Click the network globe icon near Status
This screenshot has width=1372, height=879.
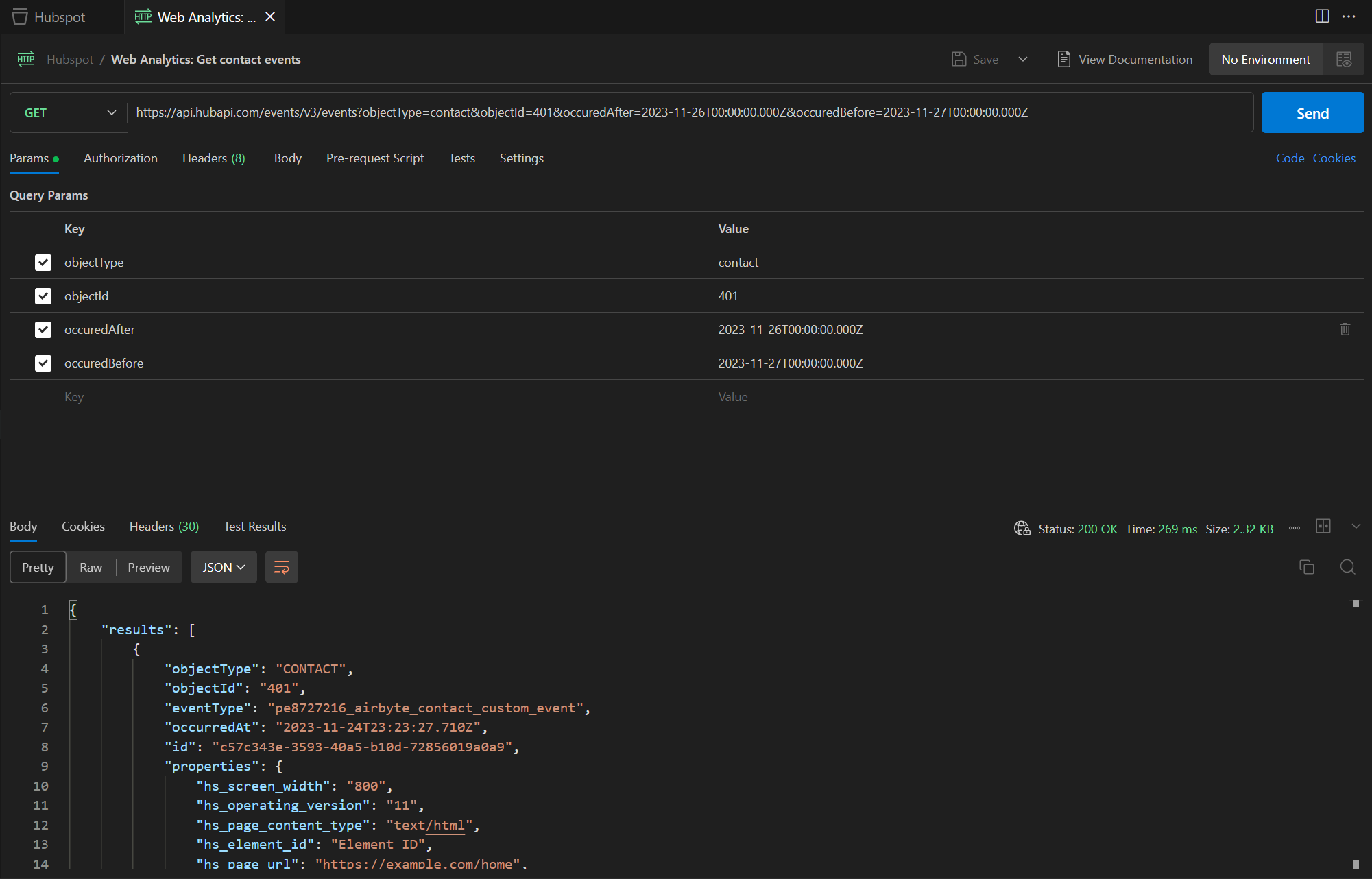(1022, 529)
